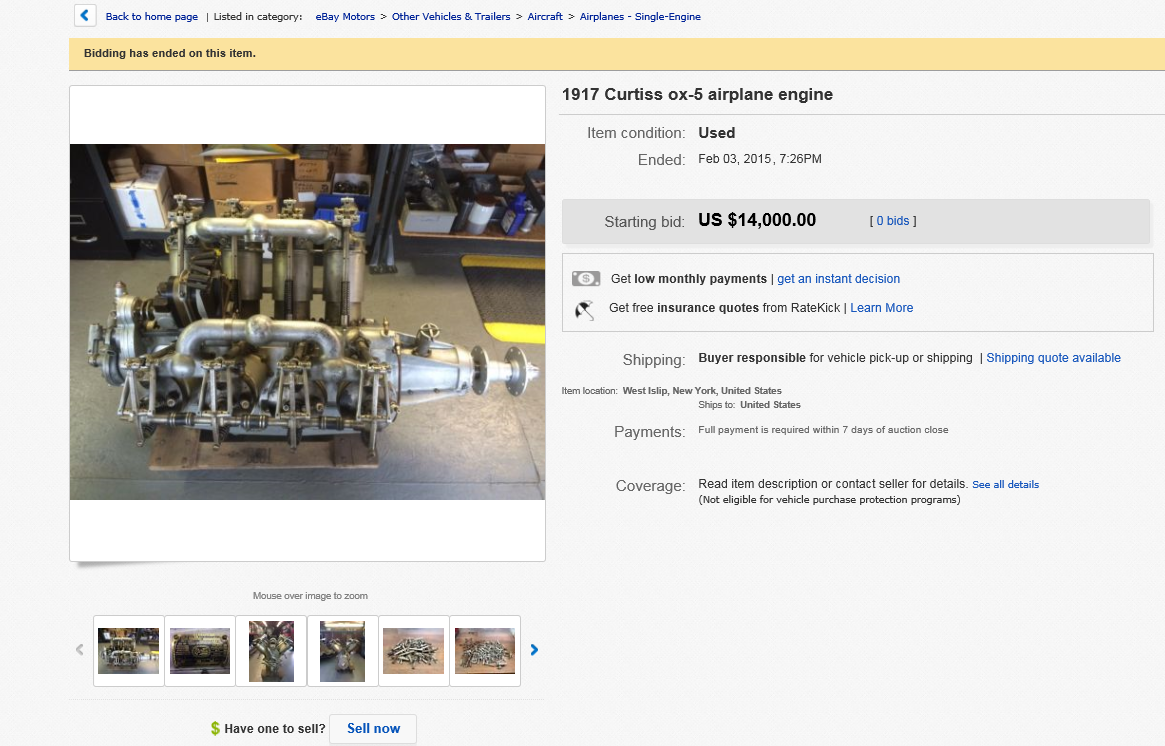
Task: Open the 0 bids link
Action: click(x=893, y=221)
